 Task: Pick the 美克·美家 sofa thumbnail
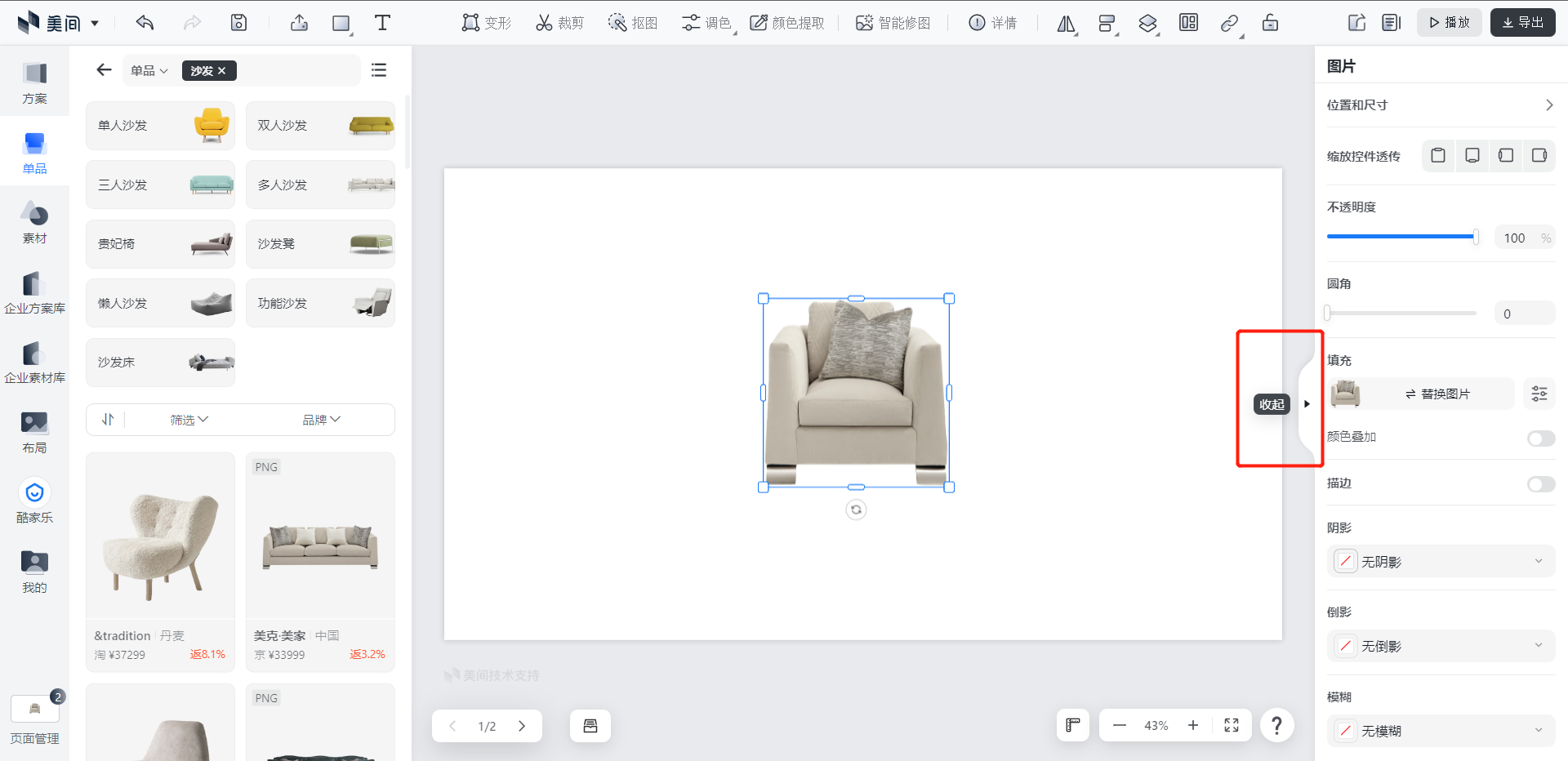320,536
